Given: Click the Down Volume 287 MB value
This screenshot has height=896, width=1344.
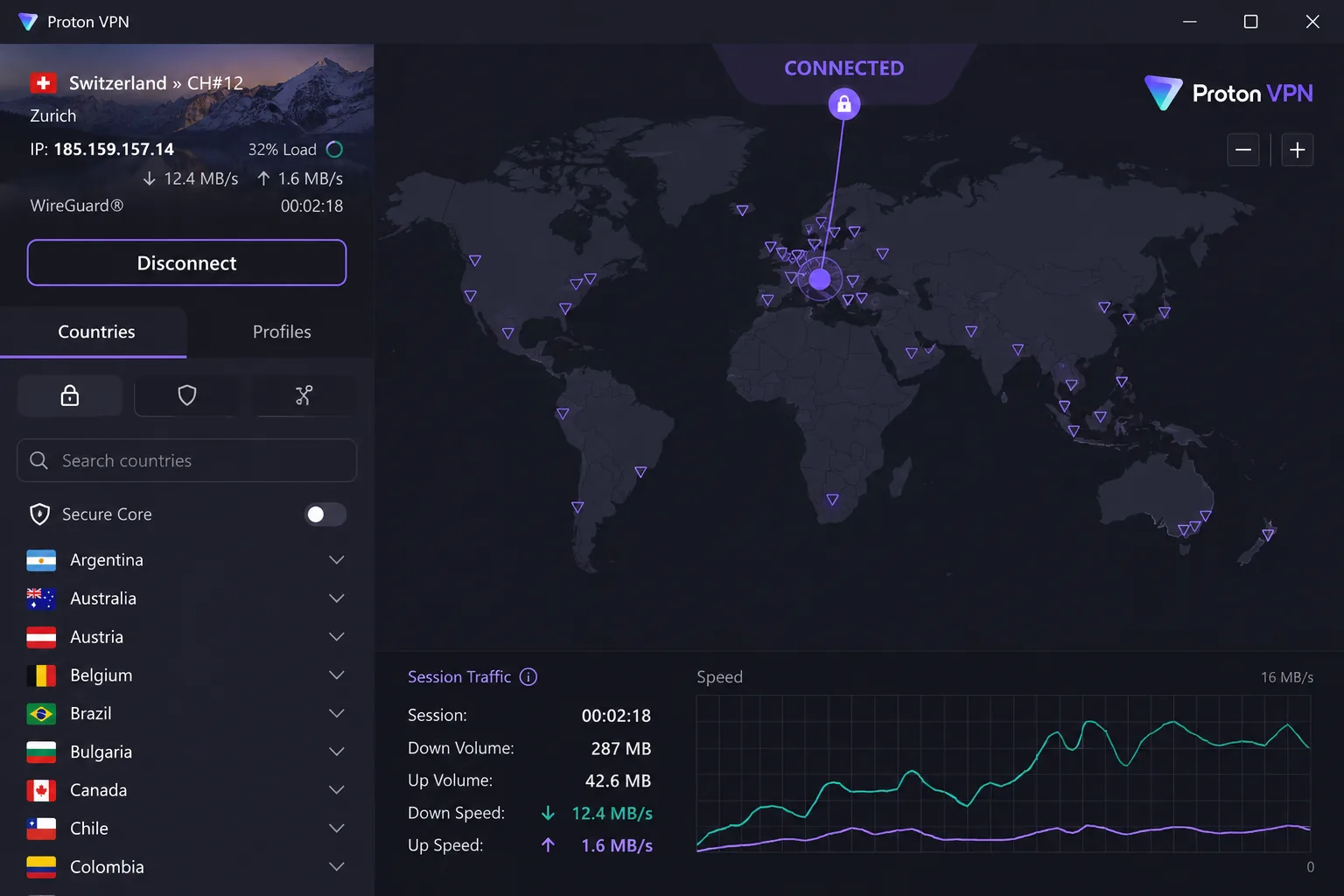Looking at the screenshot, I should pos(621,749).
